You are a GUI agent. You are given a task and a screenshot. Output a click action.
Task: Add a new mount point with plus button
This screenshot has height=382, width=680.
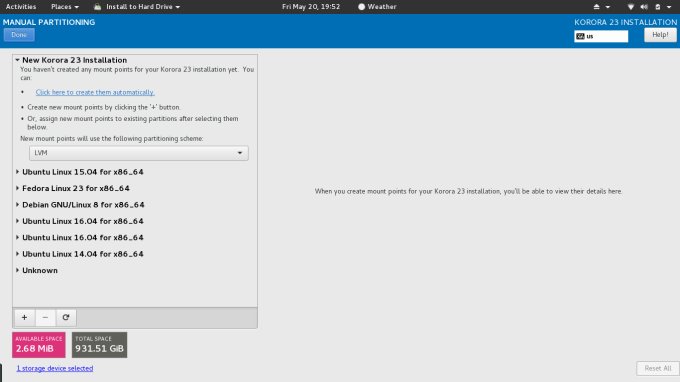click(x=24, y=317)
